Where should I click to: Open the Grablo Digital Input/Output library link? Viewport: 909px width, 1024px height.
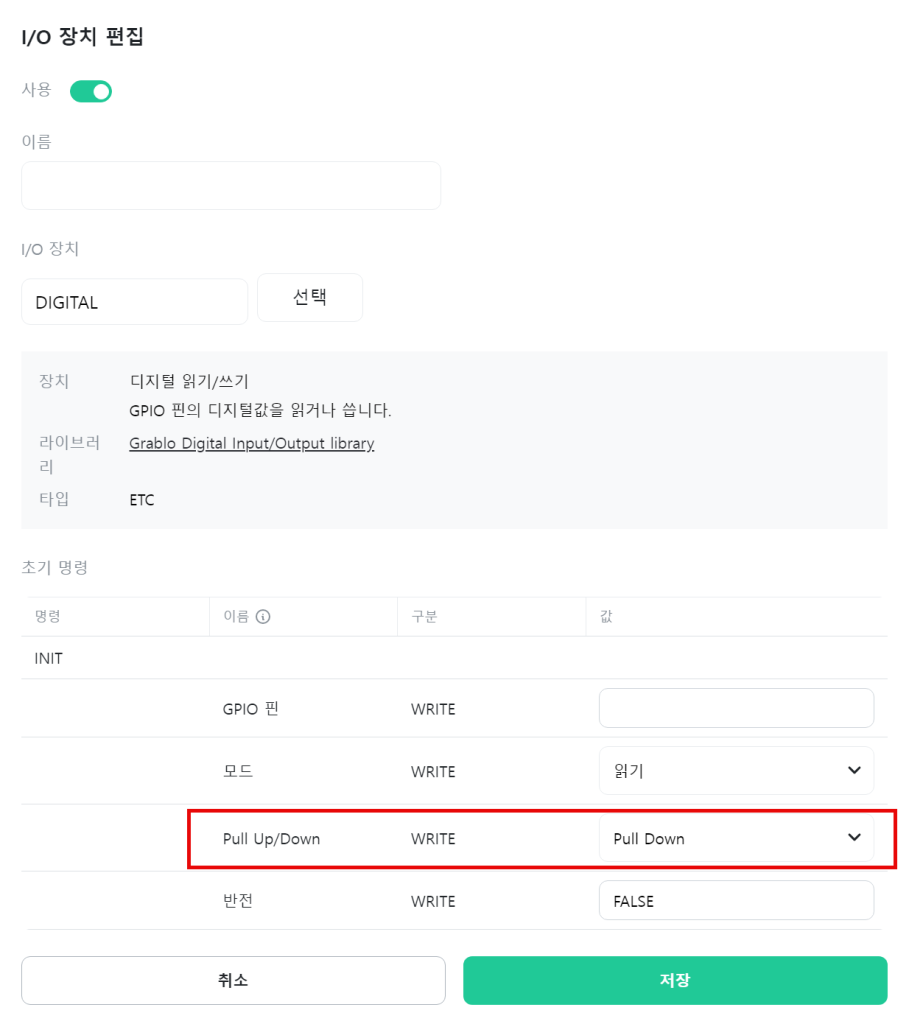[x=251, y=443]
